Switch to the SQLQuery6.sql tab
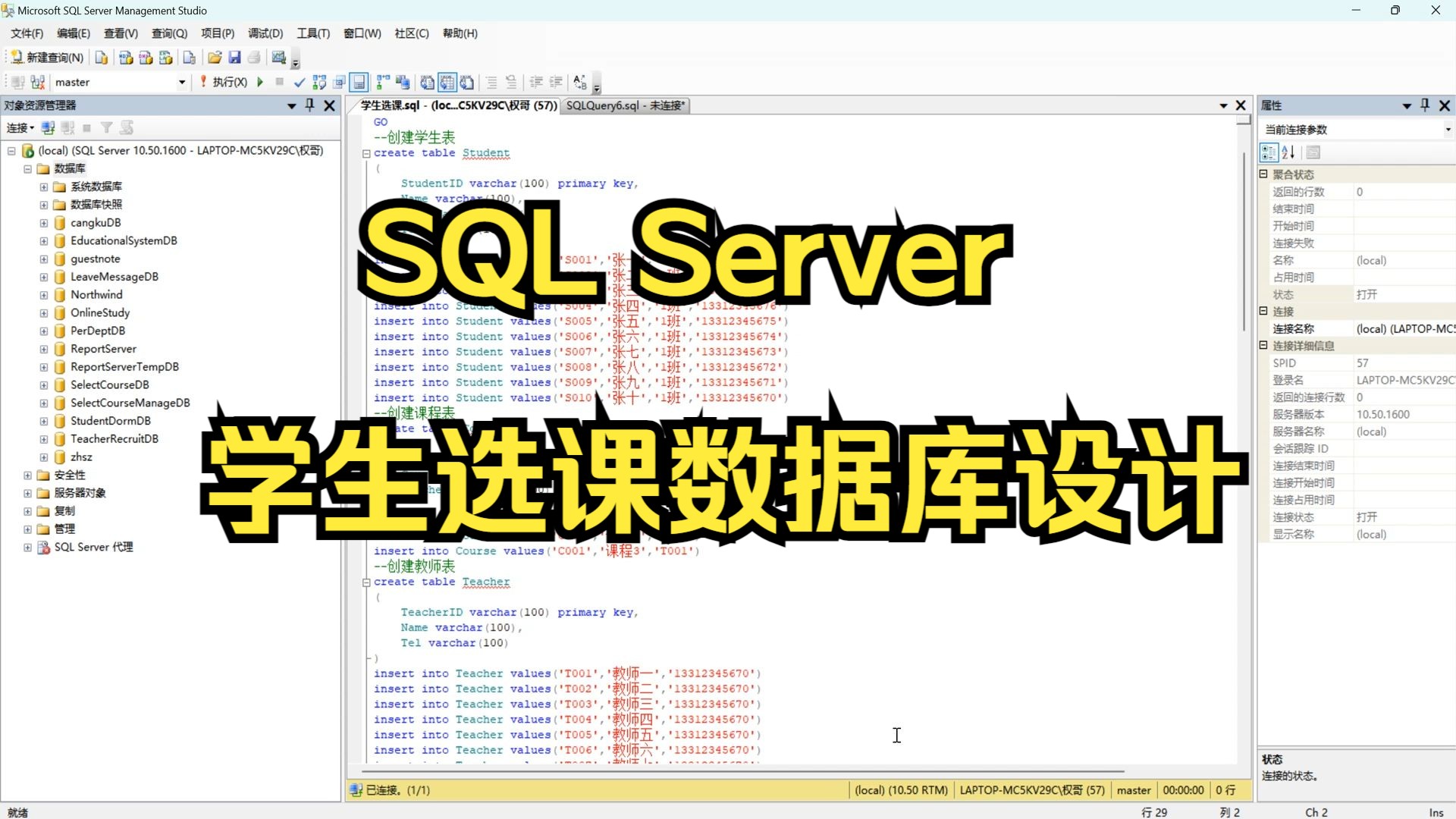 (x=626, y=105)
